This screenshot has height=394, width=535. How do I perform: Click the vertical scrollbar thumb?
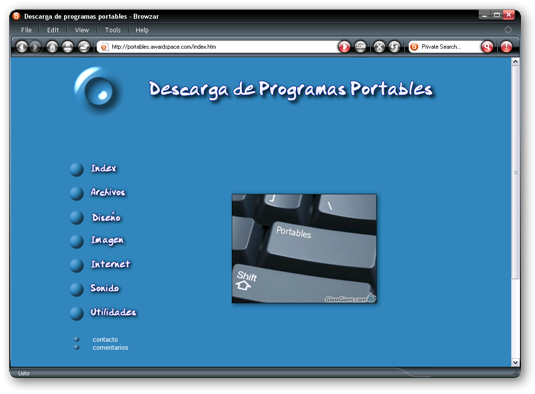(x=515, y=172)
